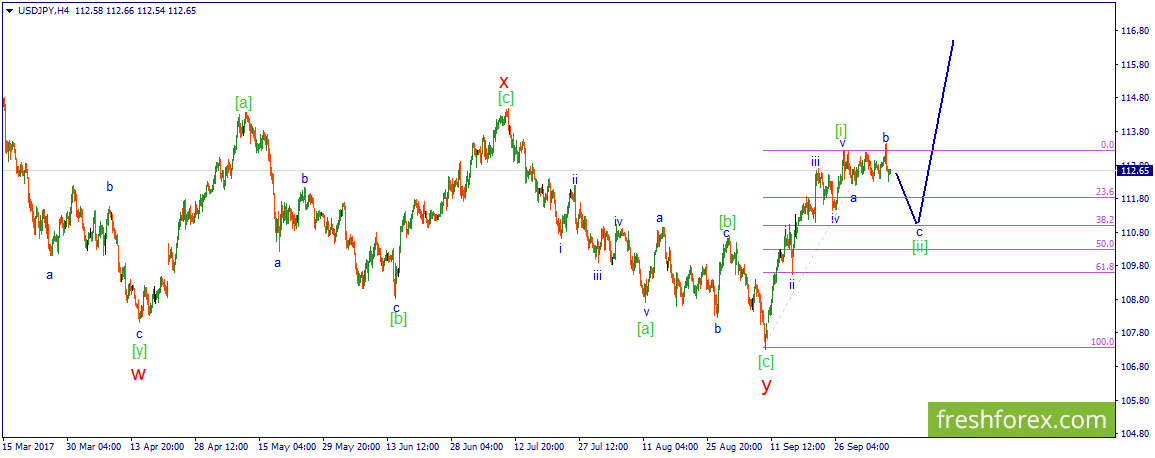Click the 30 Mar 04:00 time label
Screen dimensions: 1155x458
click(93, 447)
